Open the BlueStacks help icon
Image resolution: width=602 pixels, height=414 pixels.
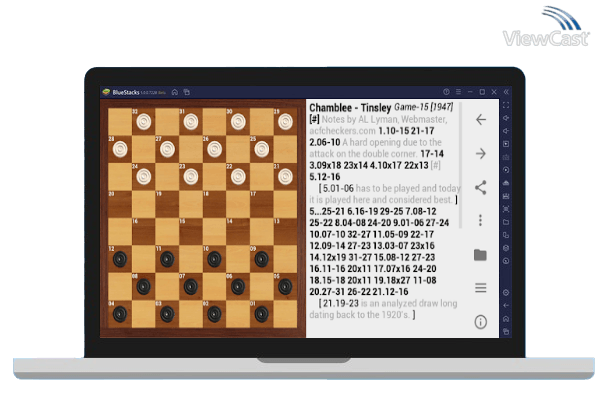(x=446, y=92)
